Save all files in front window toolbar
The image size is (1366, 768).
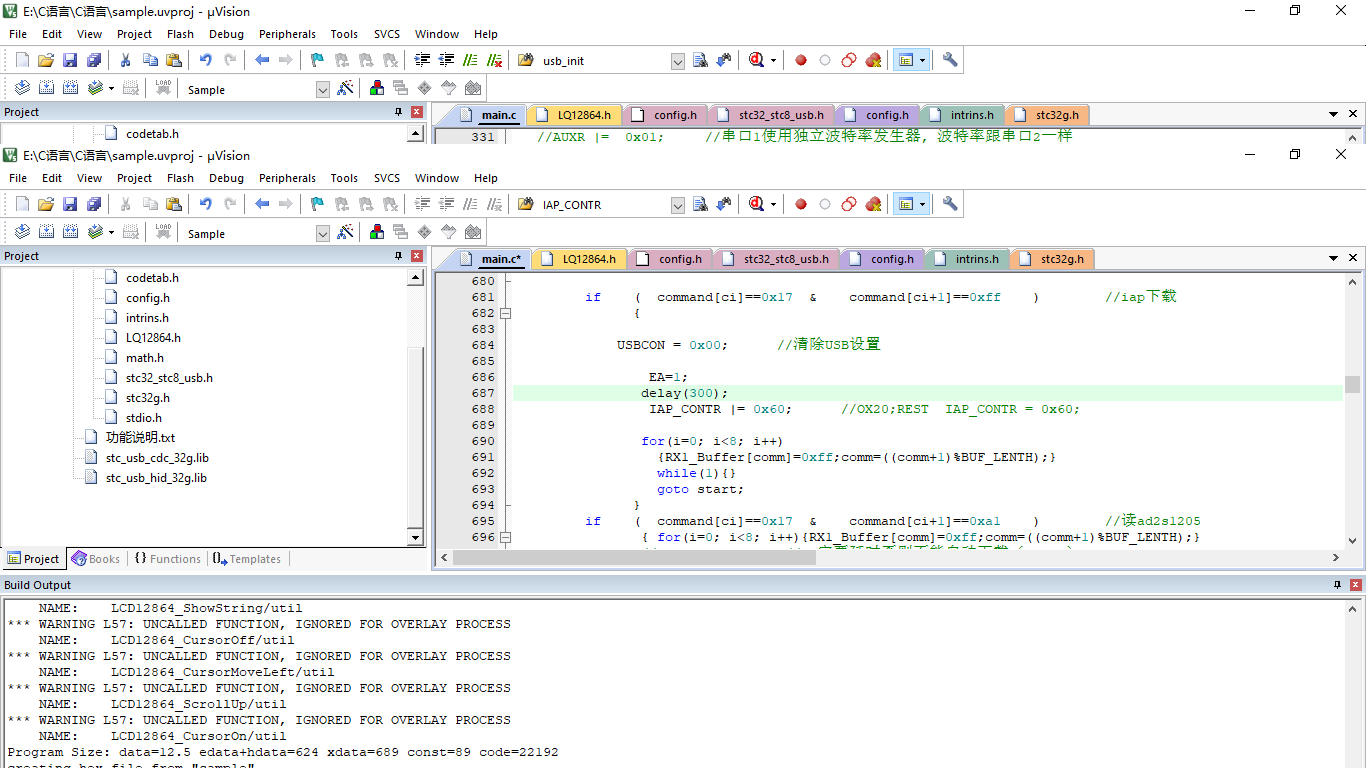click(x=94, y=204)
